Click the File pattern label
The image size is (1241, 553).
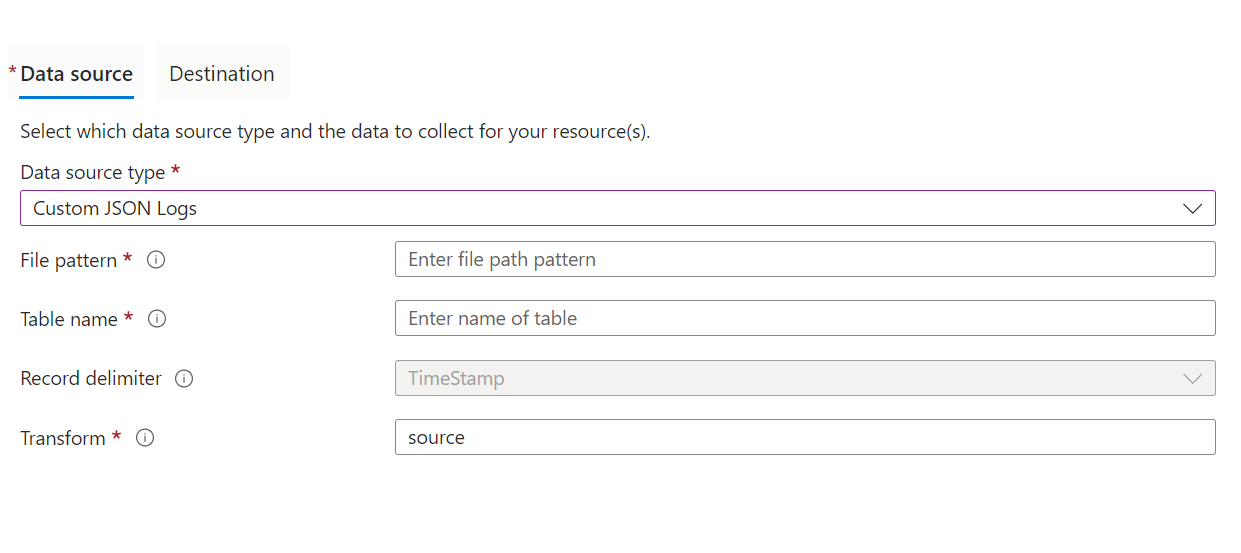69,260
